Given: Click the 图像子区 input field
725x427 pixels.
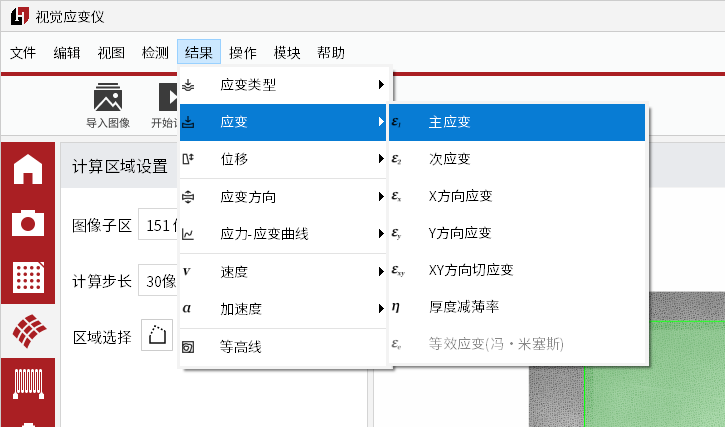Looking at the screenshot, I should click(157, 225).
